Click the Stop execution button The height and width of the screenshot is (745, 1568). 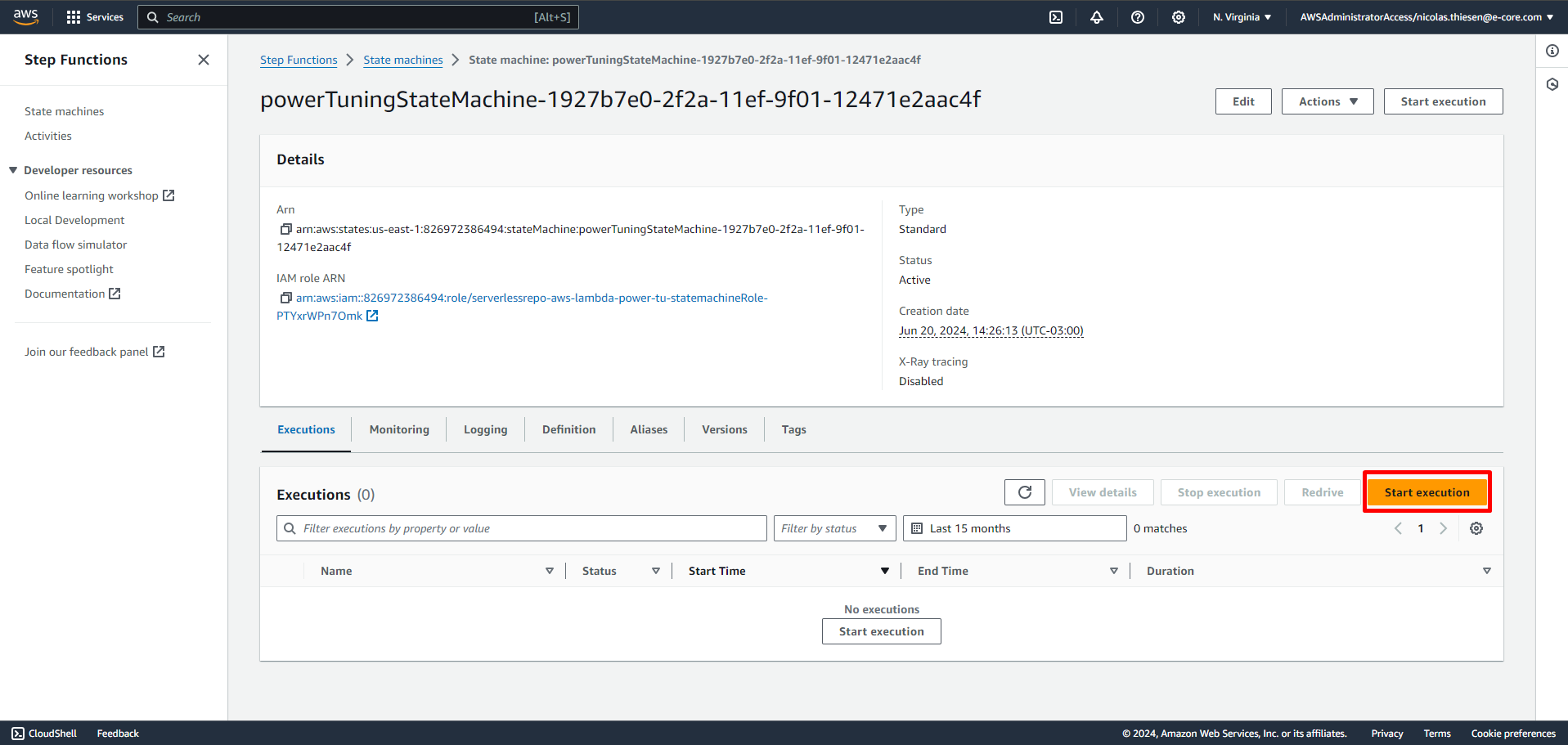click(1219, 492)
